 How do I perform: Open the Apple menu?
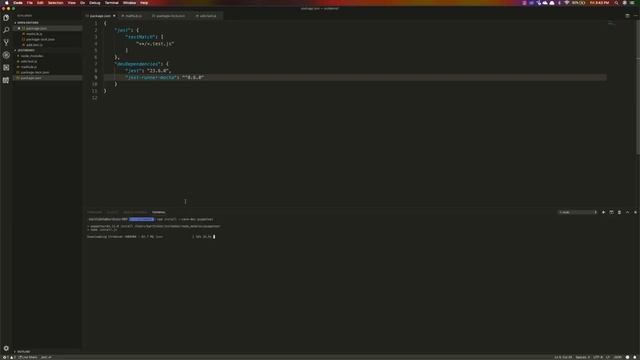(7, 3)
